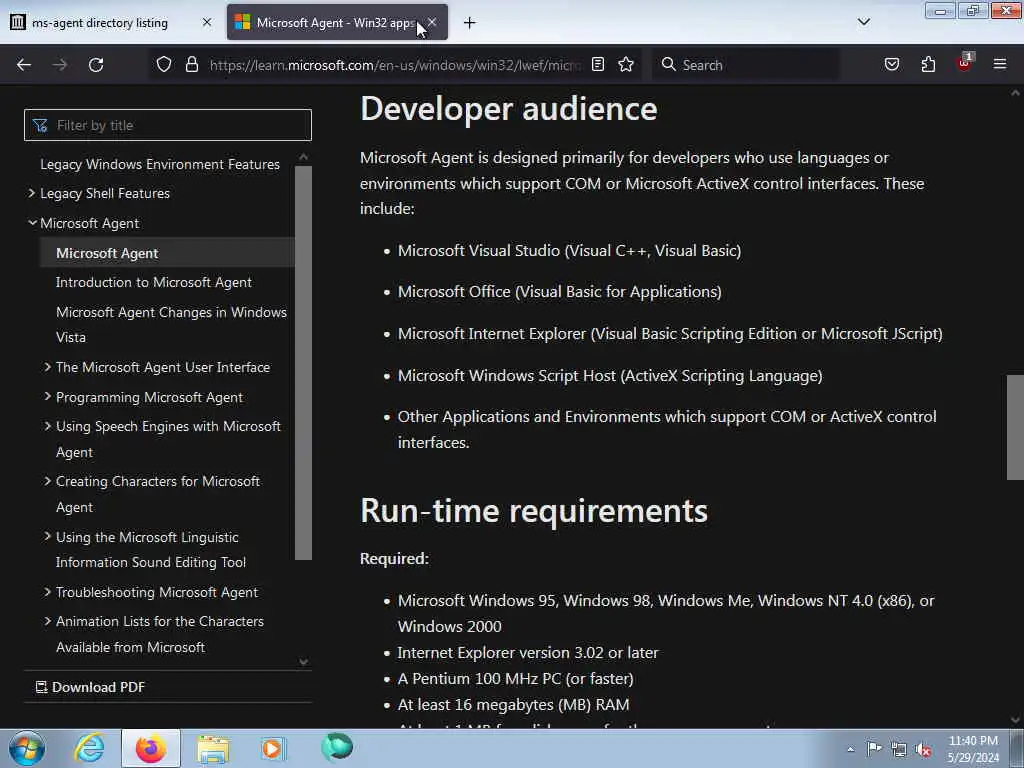Click 'Internet Explorer version 3.02 or later' text
Screen dimensions: 1024x768
point(528,652)
